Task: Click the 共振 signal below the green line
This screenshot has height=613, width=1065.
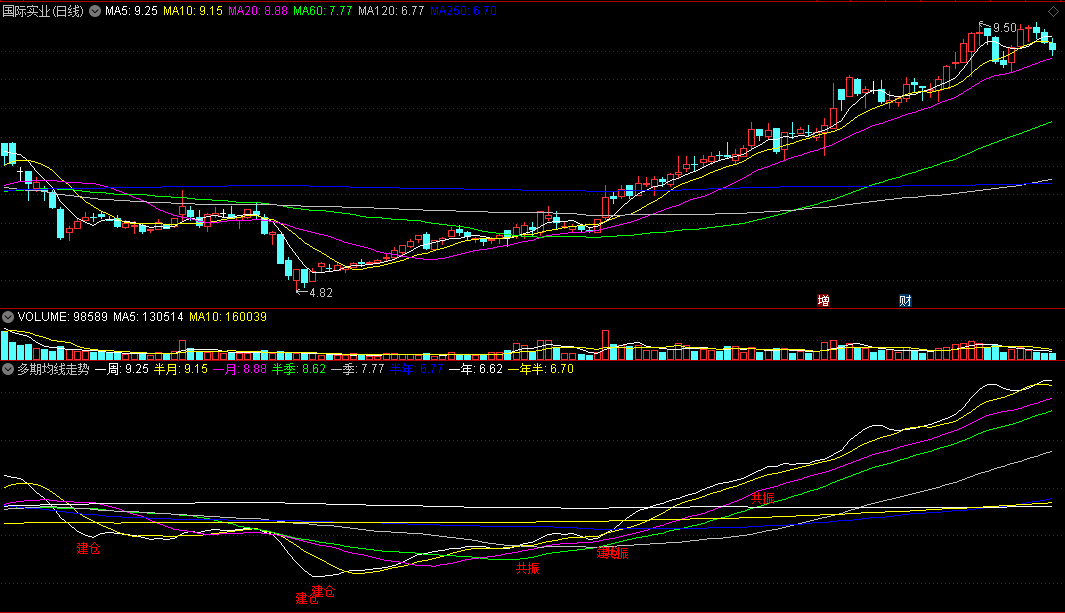Action: pos(528,568)
